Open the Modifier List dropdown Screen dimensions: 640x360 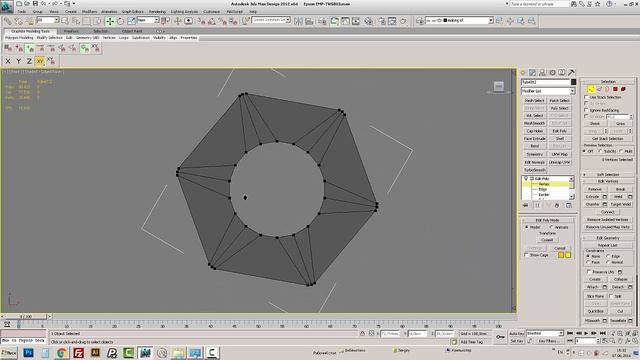548,91
